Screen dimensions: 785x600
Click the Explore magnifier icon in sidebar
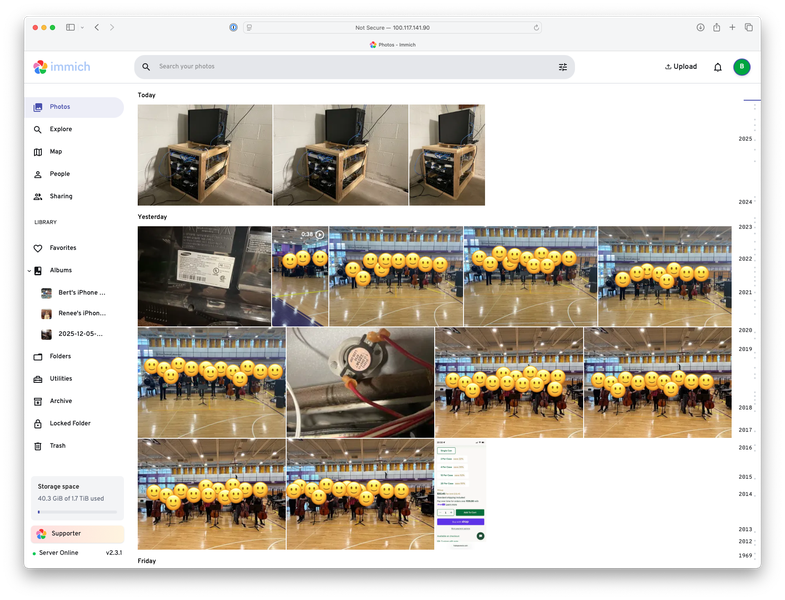(x=38, y=129)
